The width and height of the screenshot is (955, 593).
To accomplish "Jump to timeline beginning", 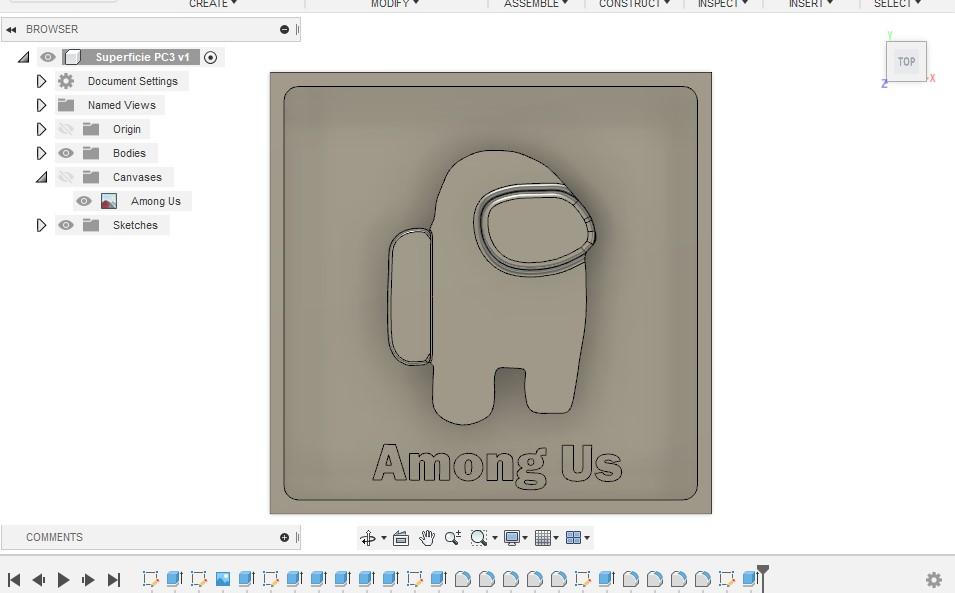I will [x=14, y=580].
